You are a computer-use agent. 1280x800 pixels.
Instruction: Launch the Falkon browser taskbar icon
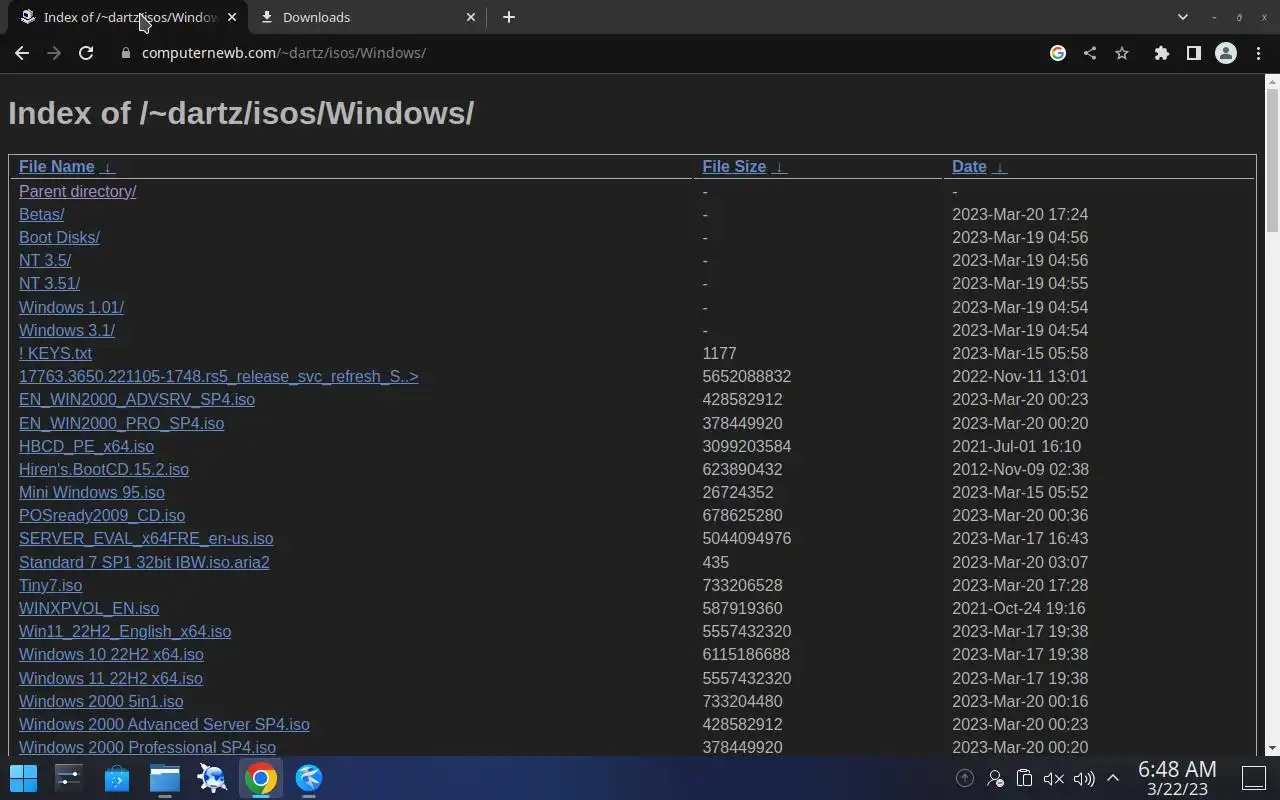click(309, 778)
